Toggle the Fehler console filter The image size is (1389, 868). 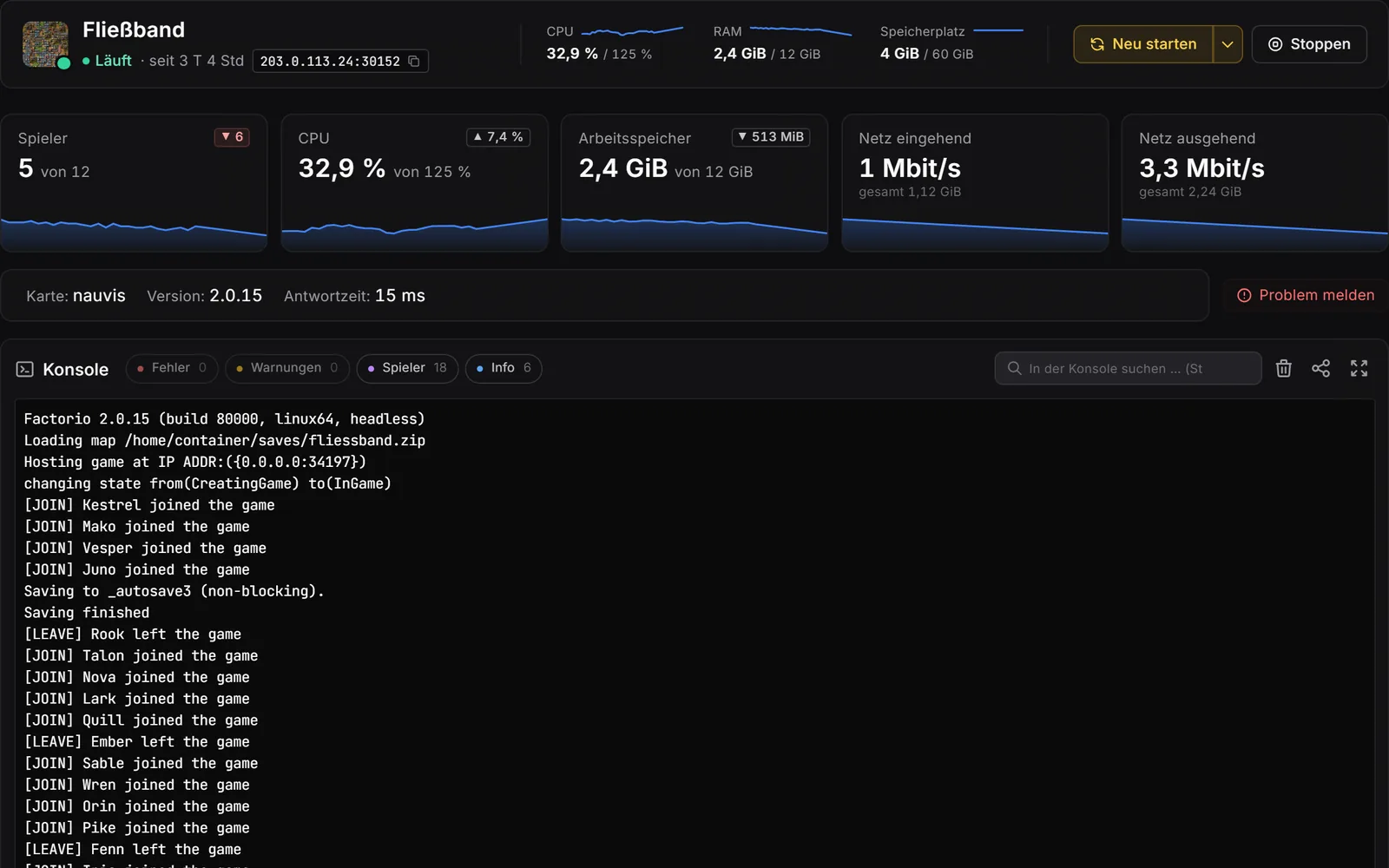click(x=172, y=368)
